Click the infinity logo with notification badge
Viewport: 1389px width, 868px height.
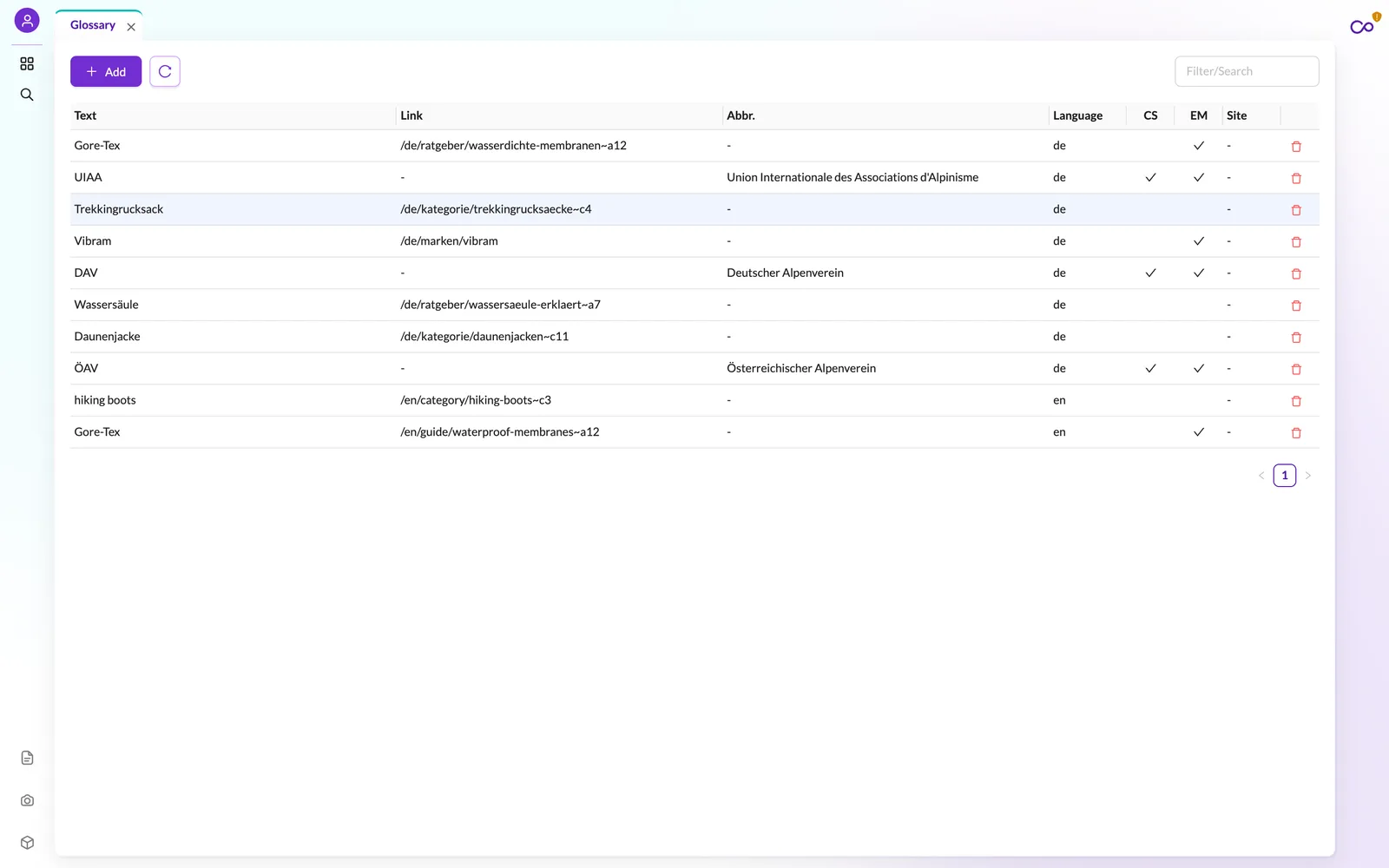(1364, 24)
